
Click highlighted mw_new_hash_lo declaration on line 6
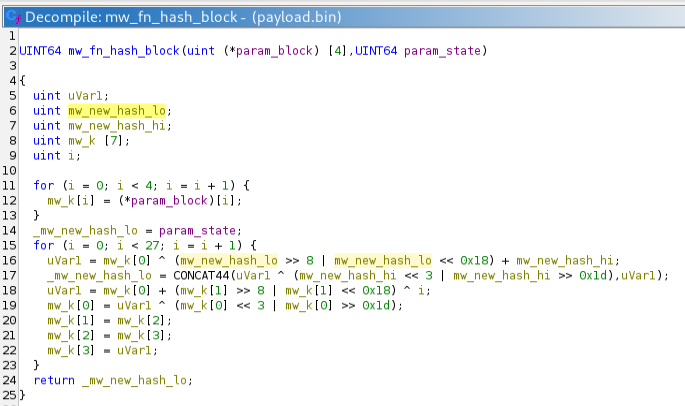(x=117, y=111)
